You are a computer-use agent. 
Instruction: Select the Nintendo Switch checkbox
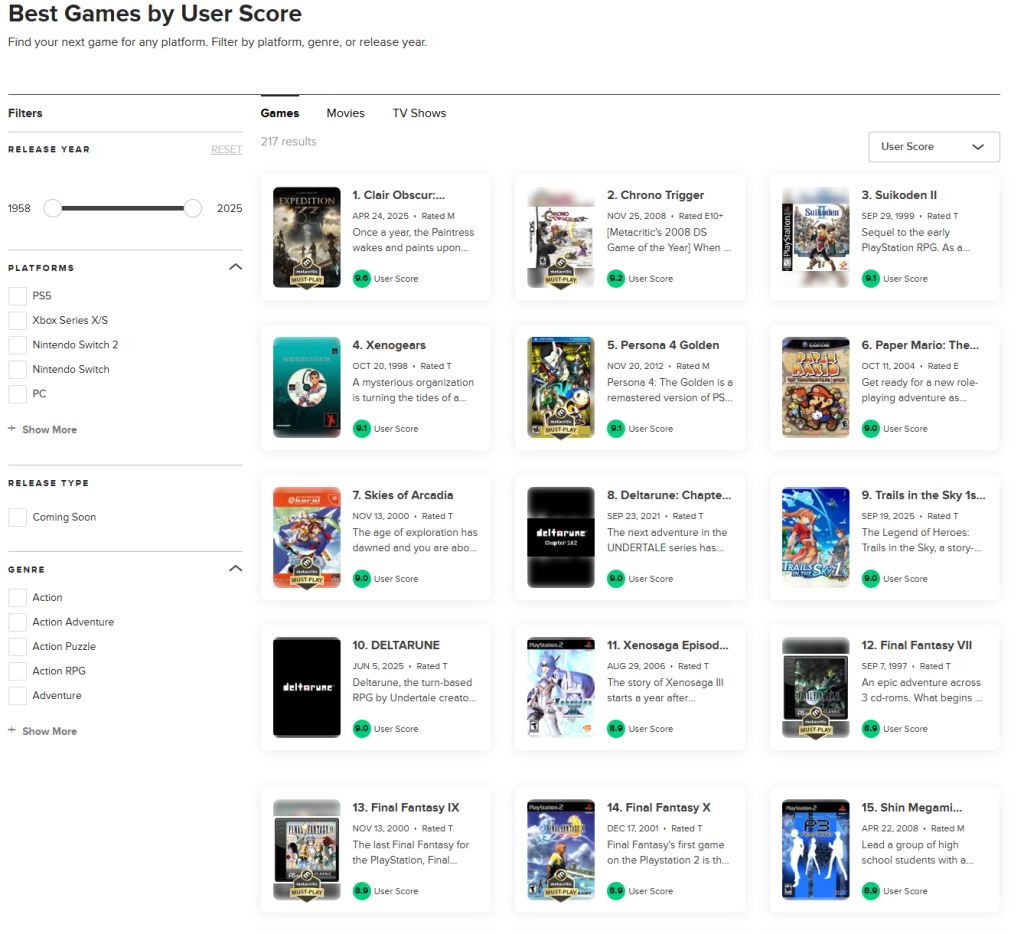pos(18,369)
